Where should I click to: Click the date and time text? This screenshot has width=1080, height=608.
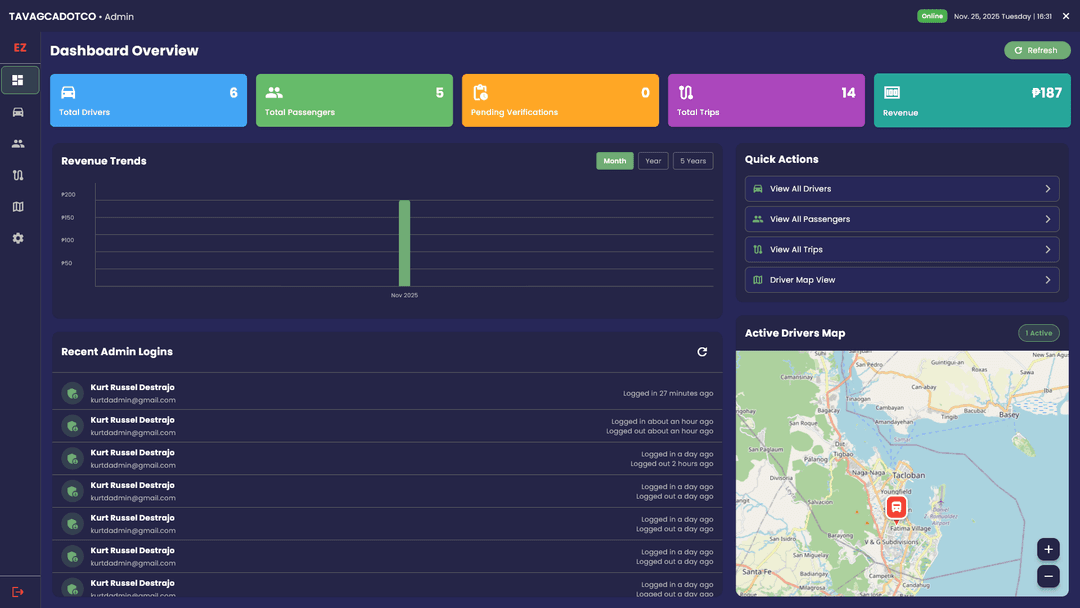point(1003,16)
